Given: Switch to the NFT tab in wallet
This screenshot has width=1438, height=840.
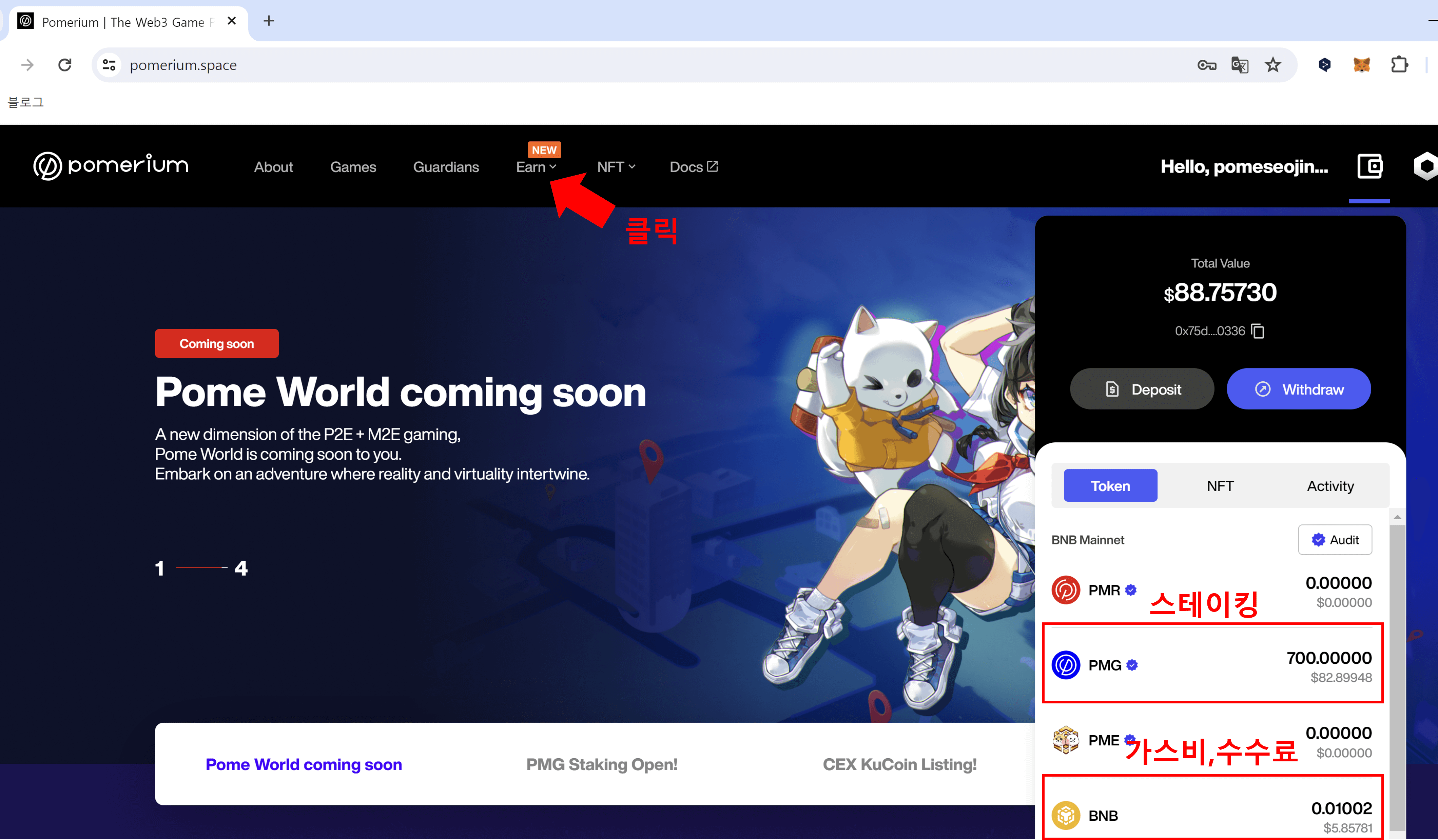Looking at the screenshot, I should [x=1220, y=486].
